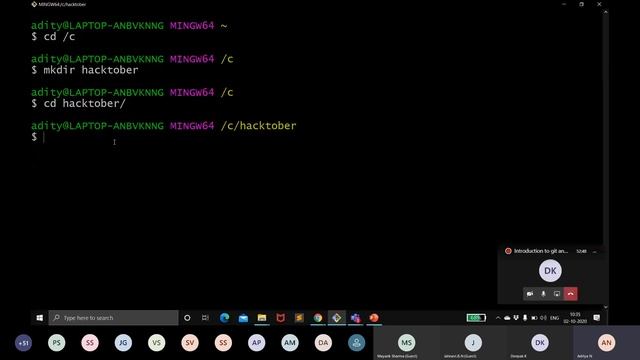Click the call duration timer
The height and width of the screenshot is (360, 640).
[x=581, y=251]
